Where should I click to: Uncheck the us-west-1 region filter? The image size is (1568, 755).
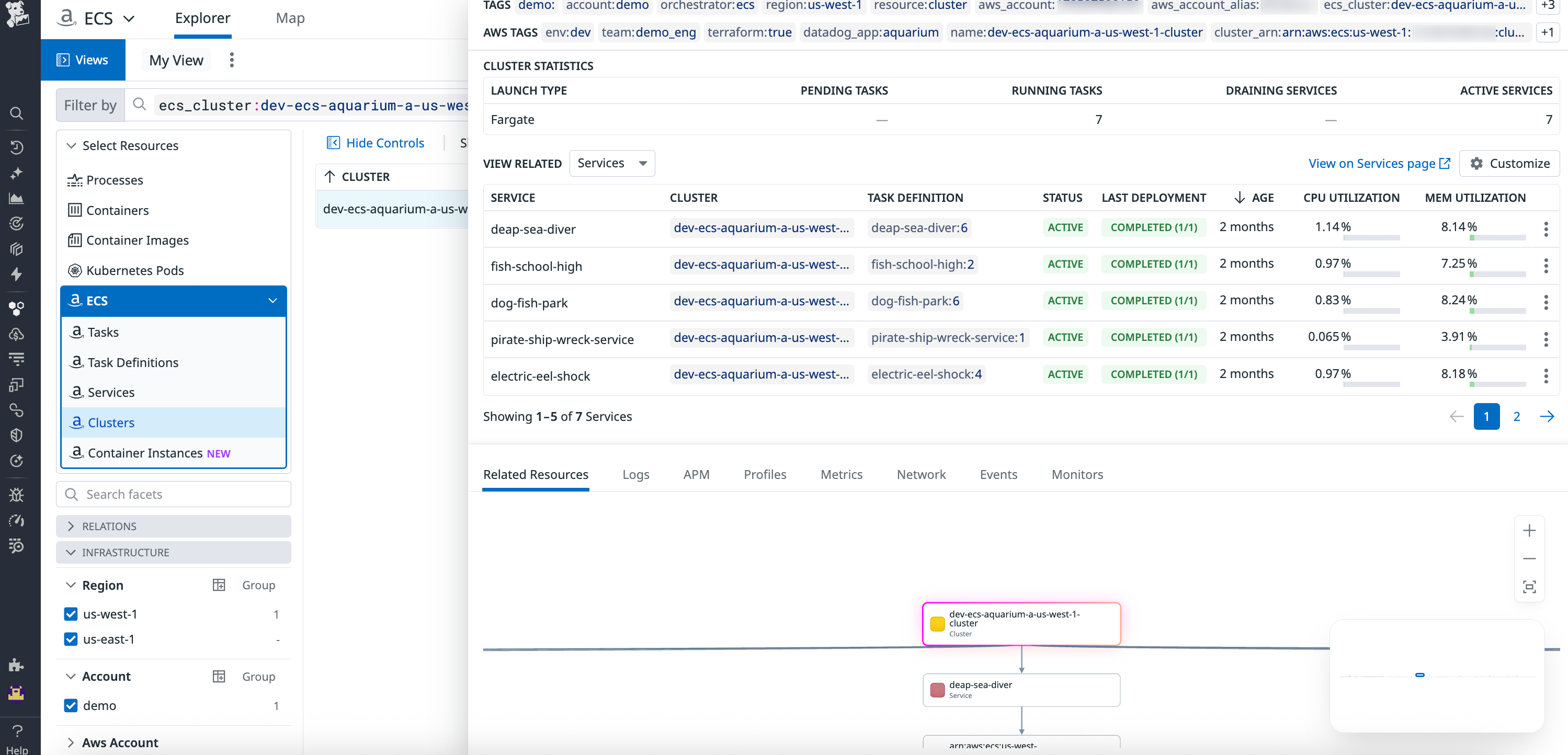coord(71,614)
